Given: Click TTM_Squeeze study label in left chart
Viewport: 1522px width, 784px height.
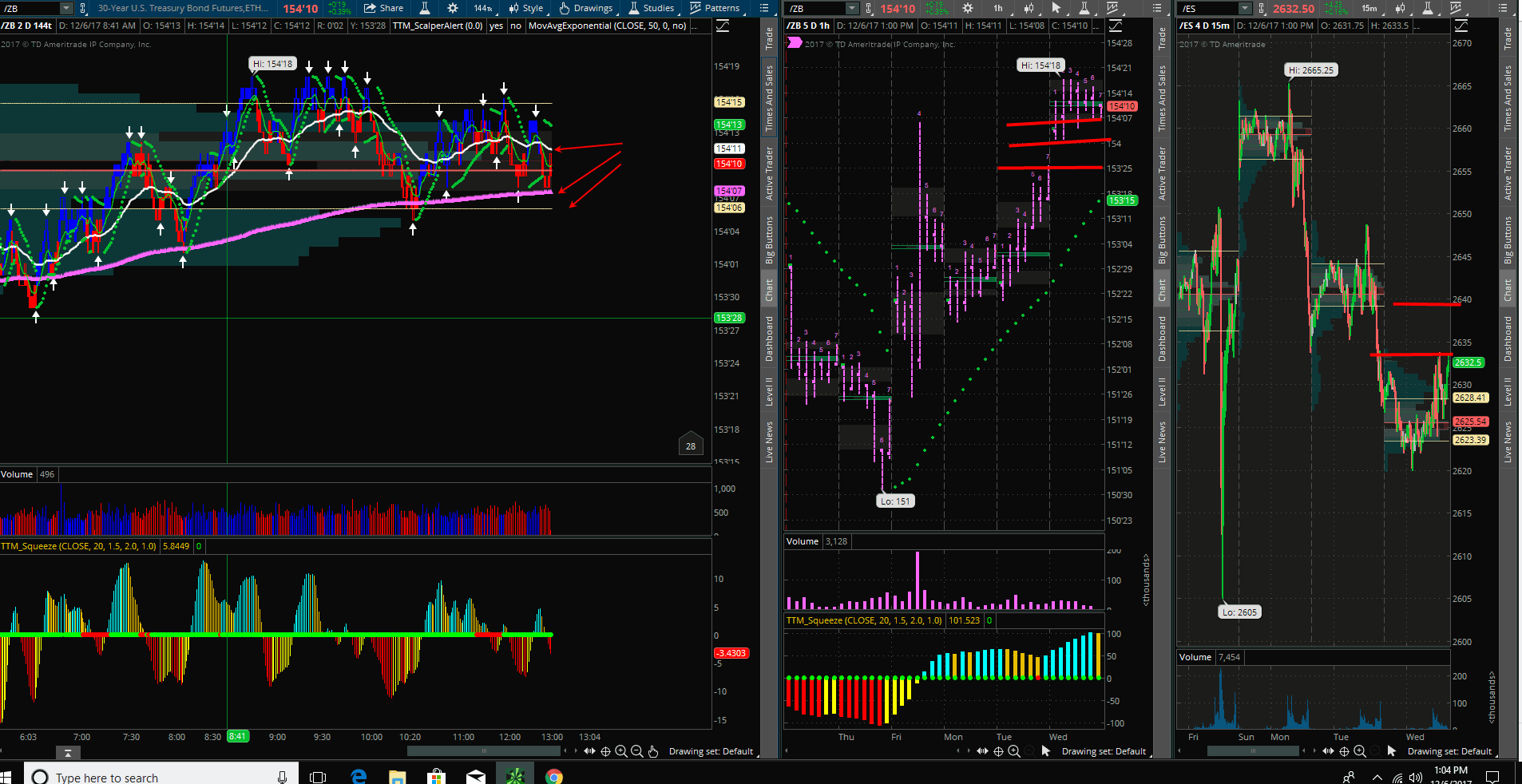Looking at the screenshot, I should [79, 546].
